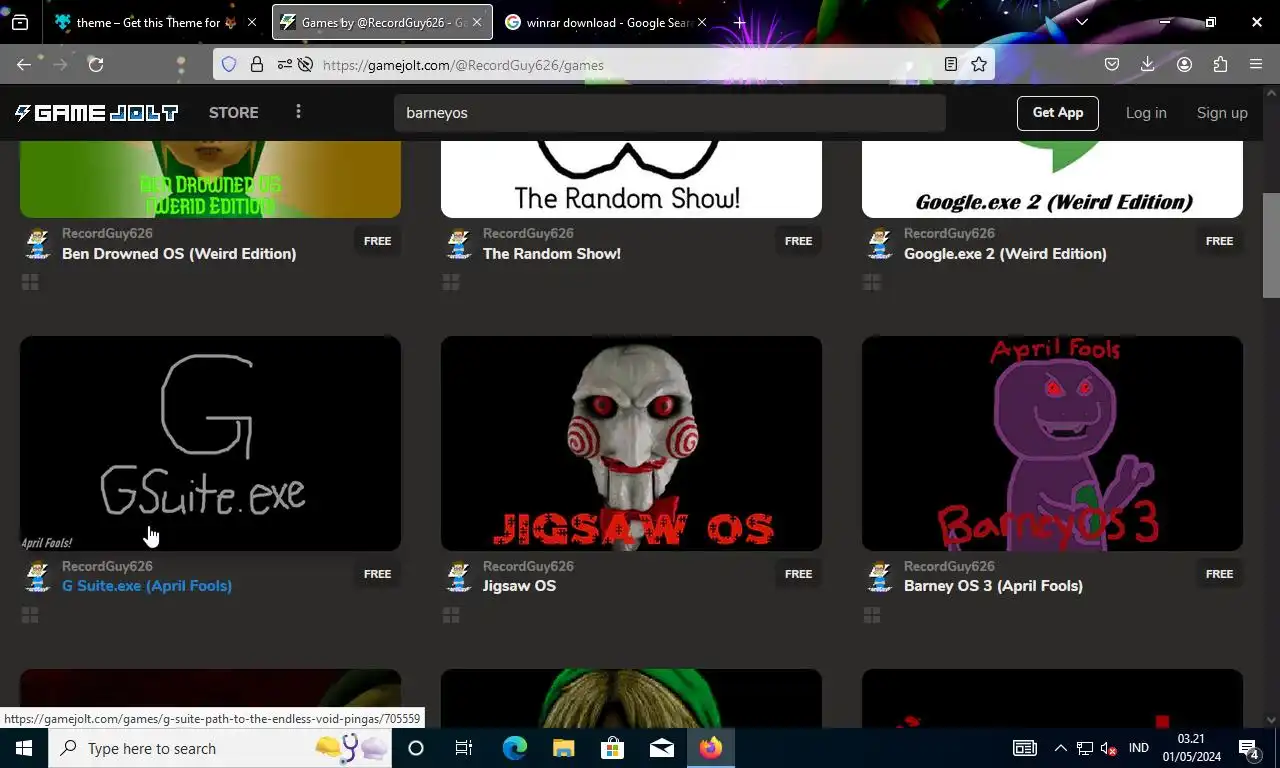Image resolution: width=1280 pixels, height=768 pixels.
Task: Click the Google.exe 2 thumbnail image
Action: 1052,180
